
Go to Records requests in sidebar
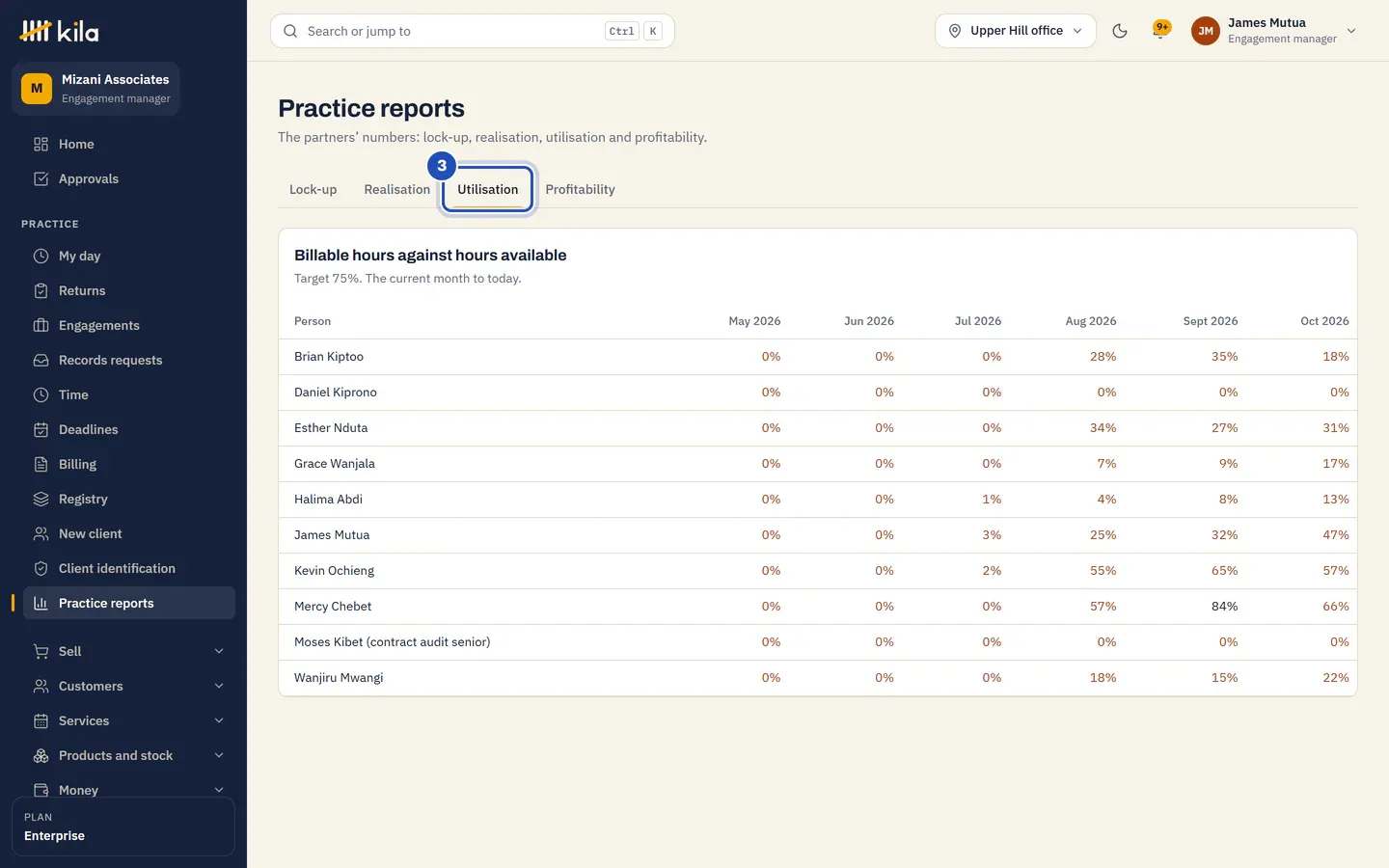click(129, 360)
